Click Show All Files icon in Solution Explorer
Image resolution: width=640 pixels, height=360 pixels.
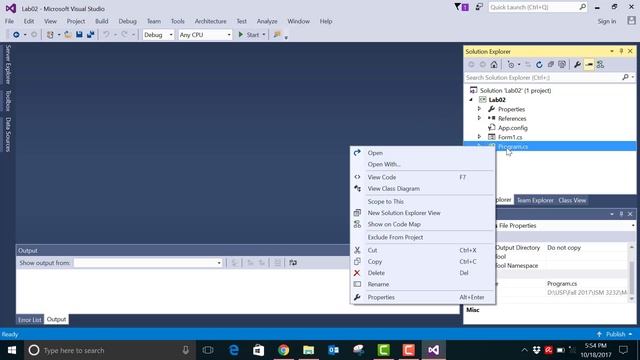[562, 64]
